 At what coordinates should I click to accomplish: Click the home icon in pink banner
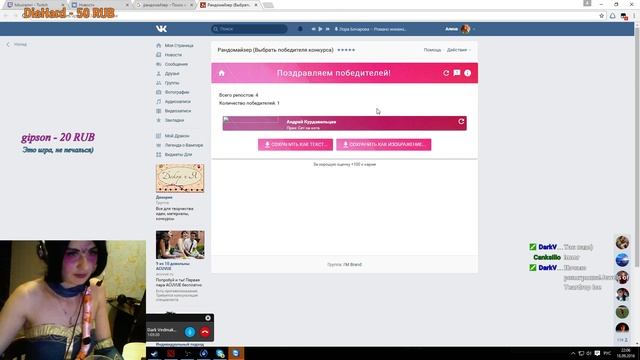222,73
